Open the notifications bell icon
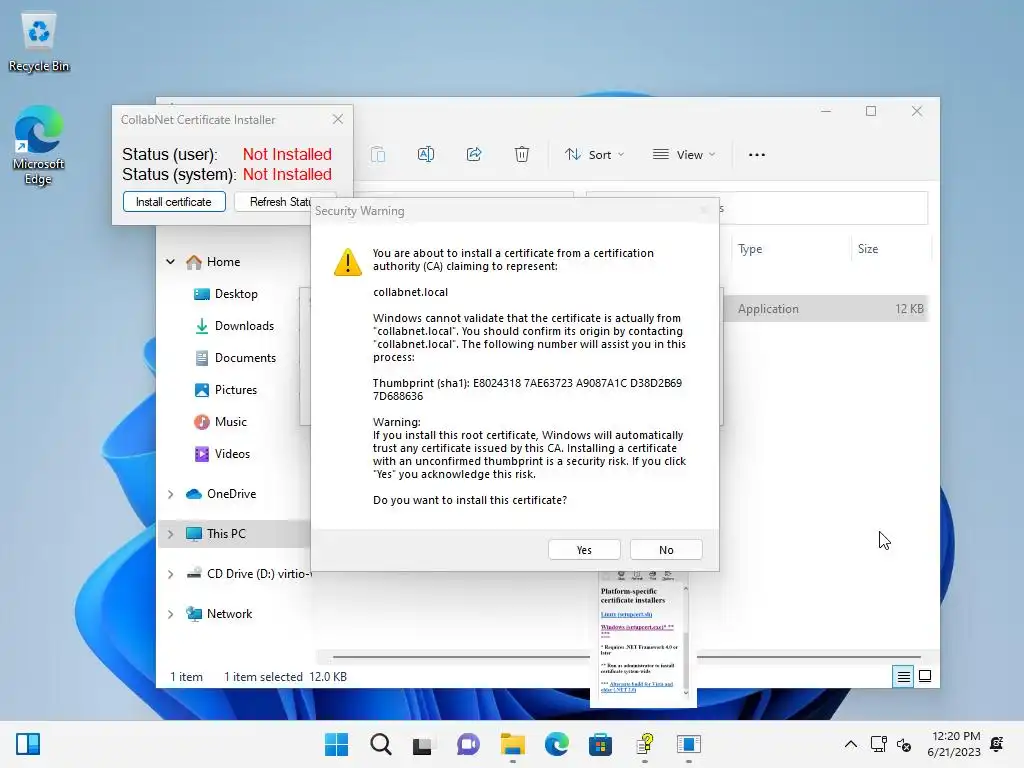Viewport: 1024px width, 768px height. pyautogui.click(x=997, y=744)
